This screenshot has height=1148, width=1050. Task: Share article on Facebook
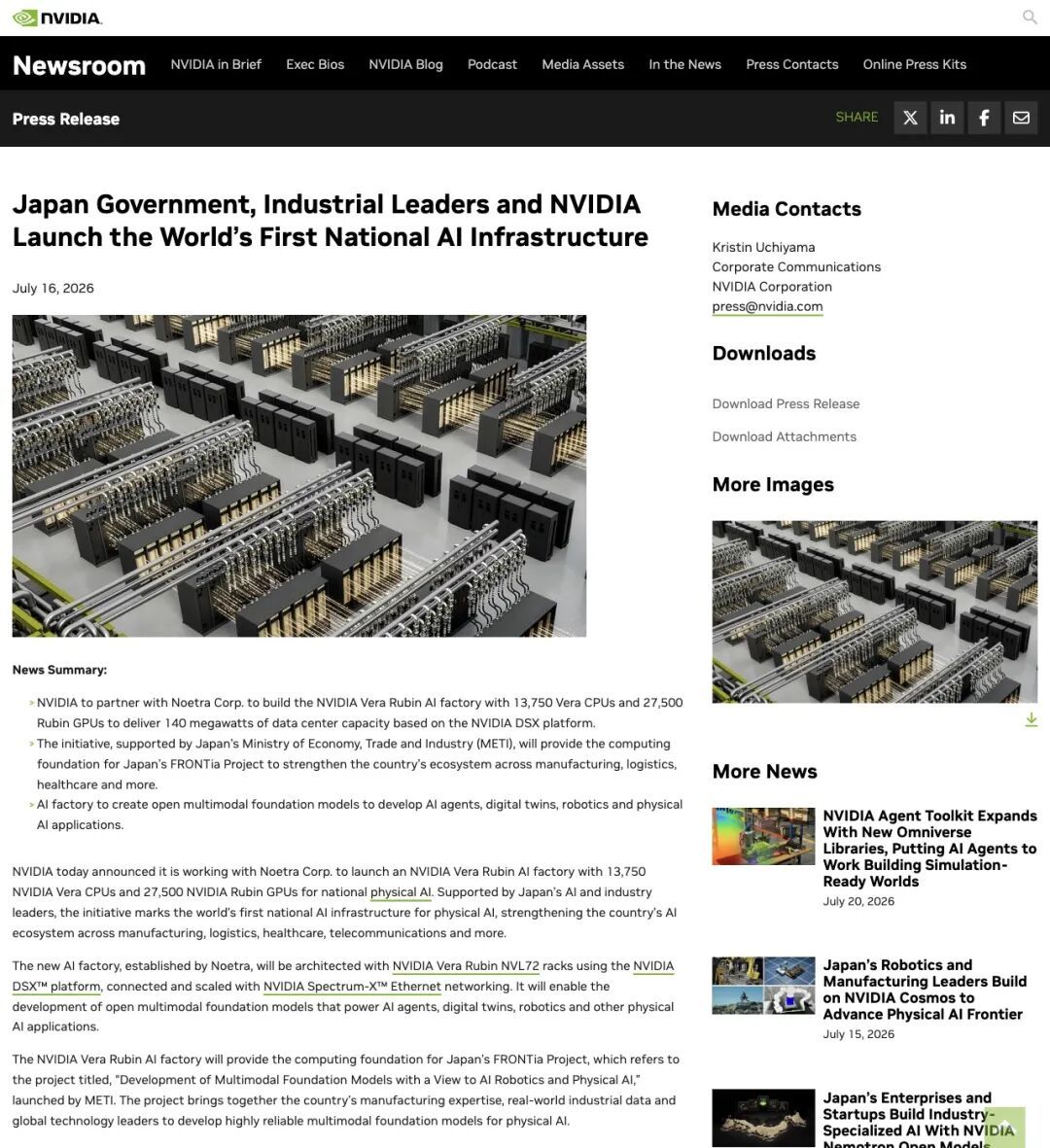pyautogui.click(x=984, y=118)
